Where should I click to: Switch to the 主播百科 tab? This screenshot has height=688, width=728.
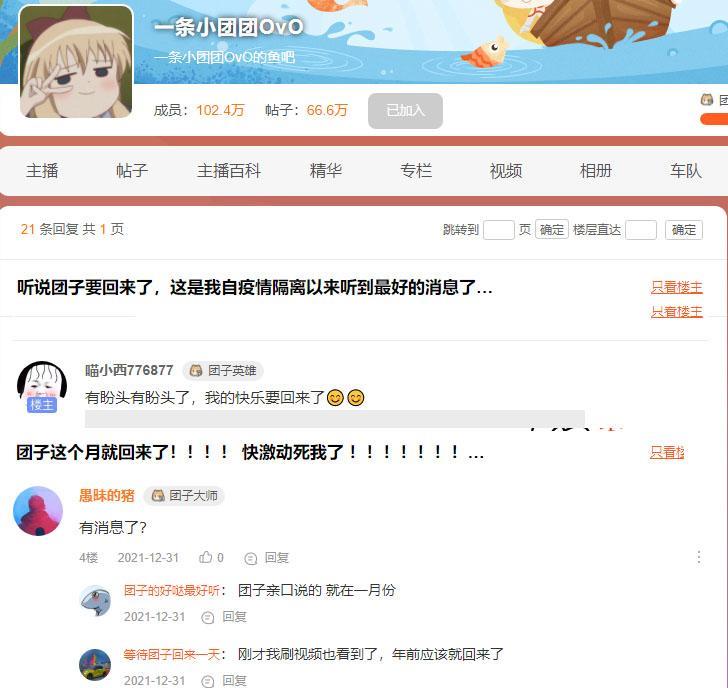(x=229, y=171)
